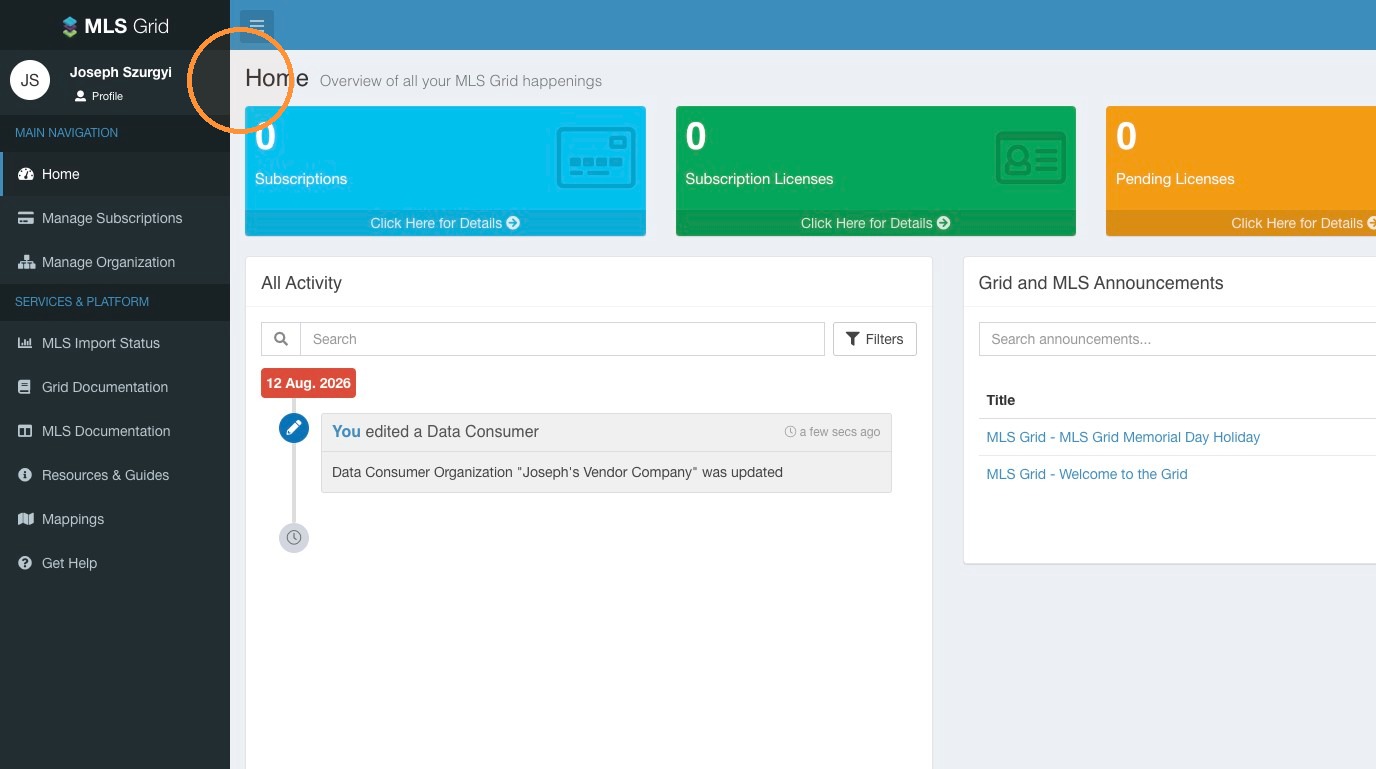Click the Manage Organization sitemap icon
Screen dimensions: 1376x769
[x=26, y=262]
